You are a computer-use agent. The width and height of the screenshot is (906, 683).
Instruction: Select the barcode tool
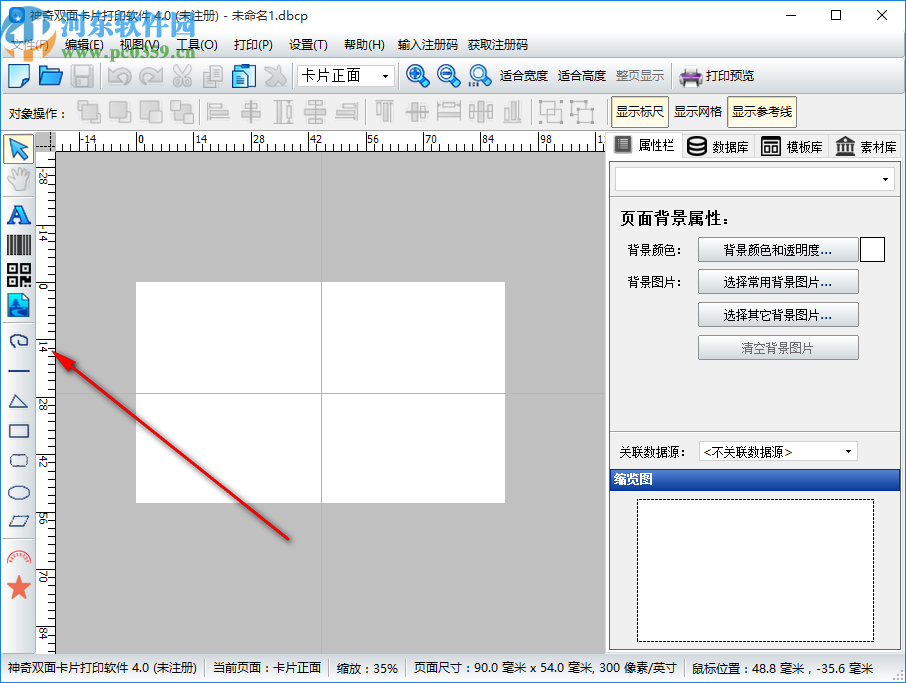pos(18,246)
